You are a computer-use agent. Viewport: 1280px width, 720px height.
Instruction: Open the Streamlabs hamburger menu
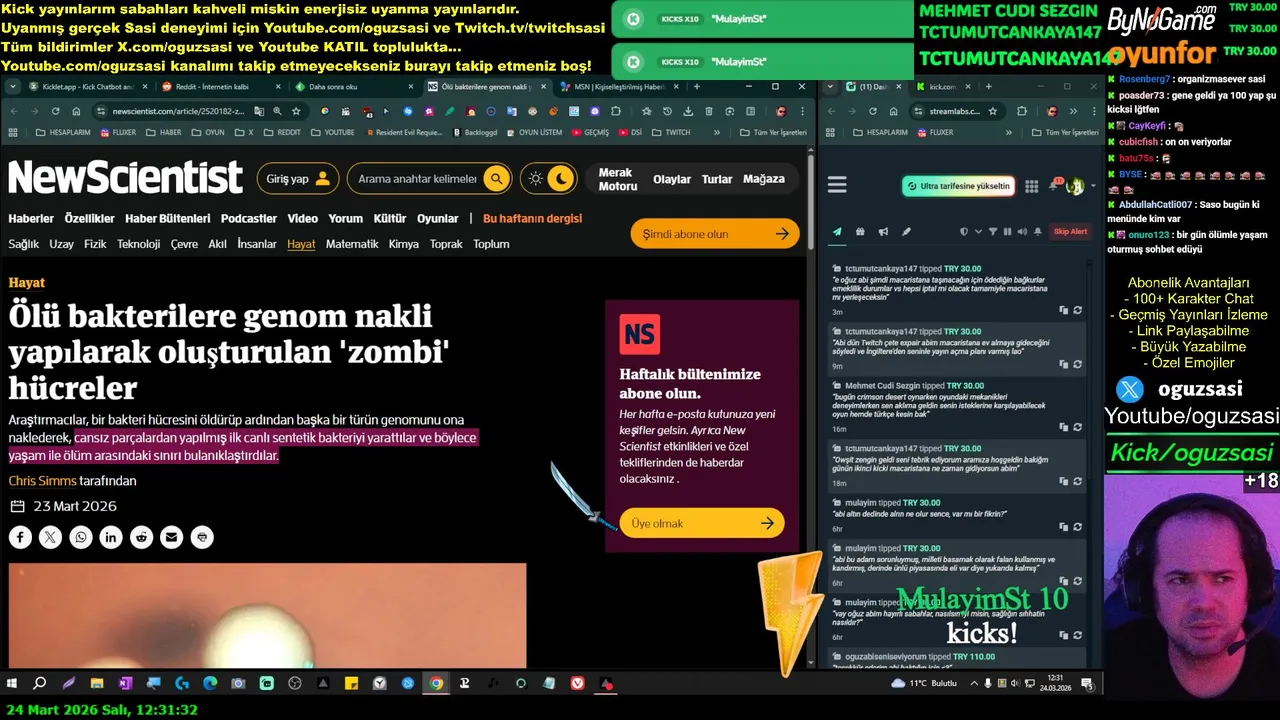[837, 185]
